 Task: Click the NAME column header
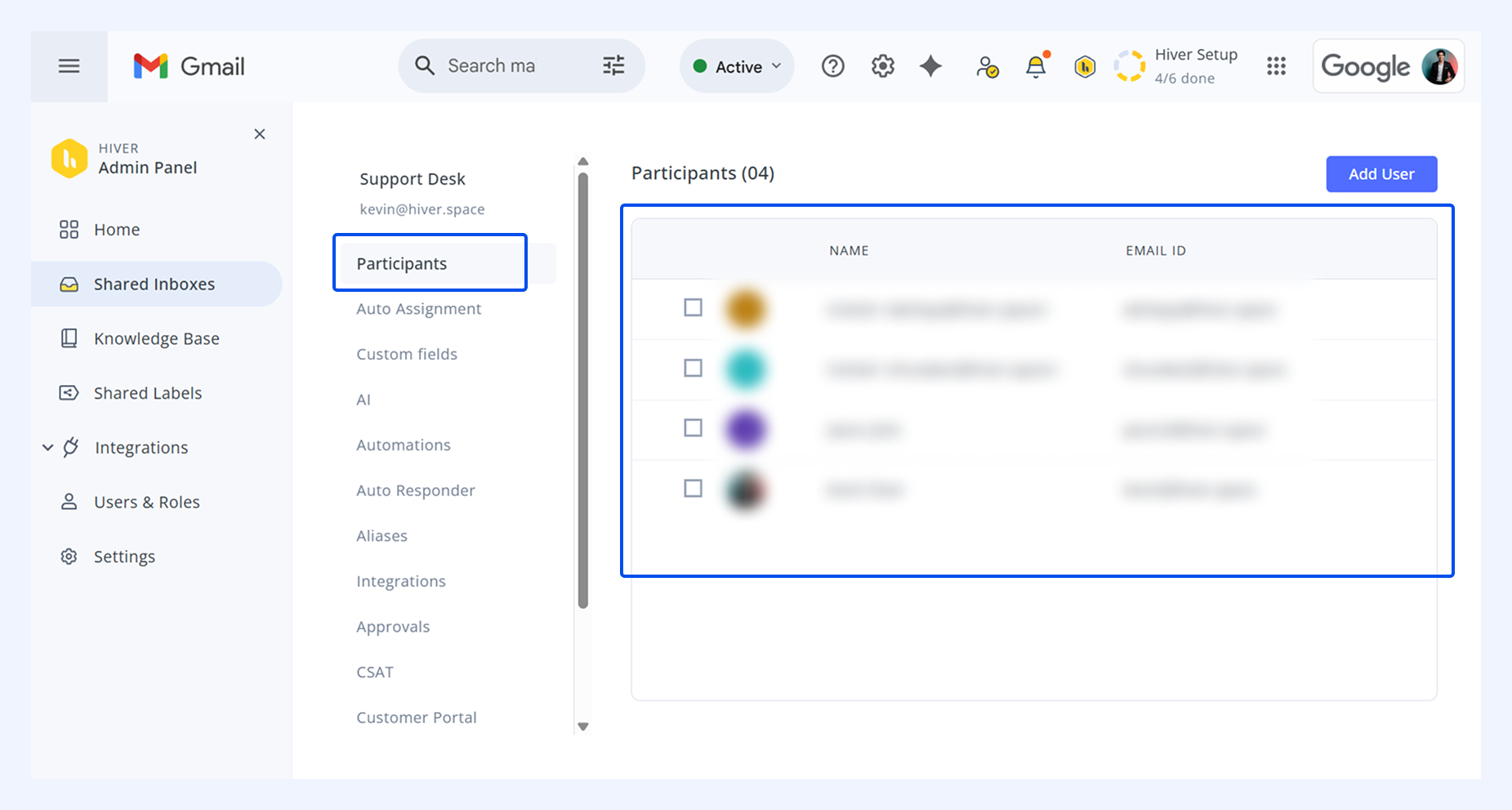tap(849, 251)
